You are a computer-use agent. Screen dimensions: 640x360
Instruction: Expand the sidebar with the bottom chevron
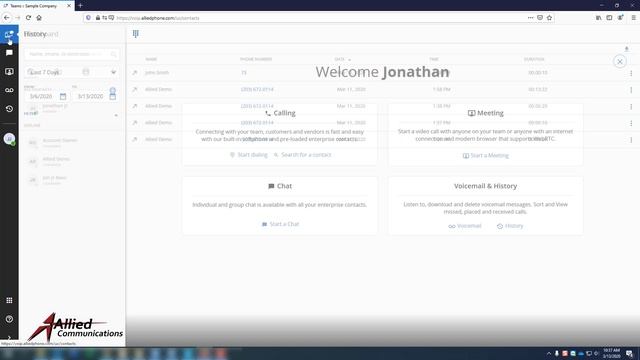coord(9,338)
